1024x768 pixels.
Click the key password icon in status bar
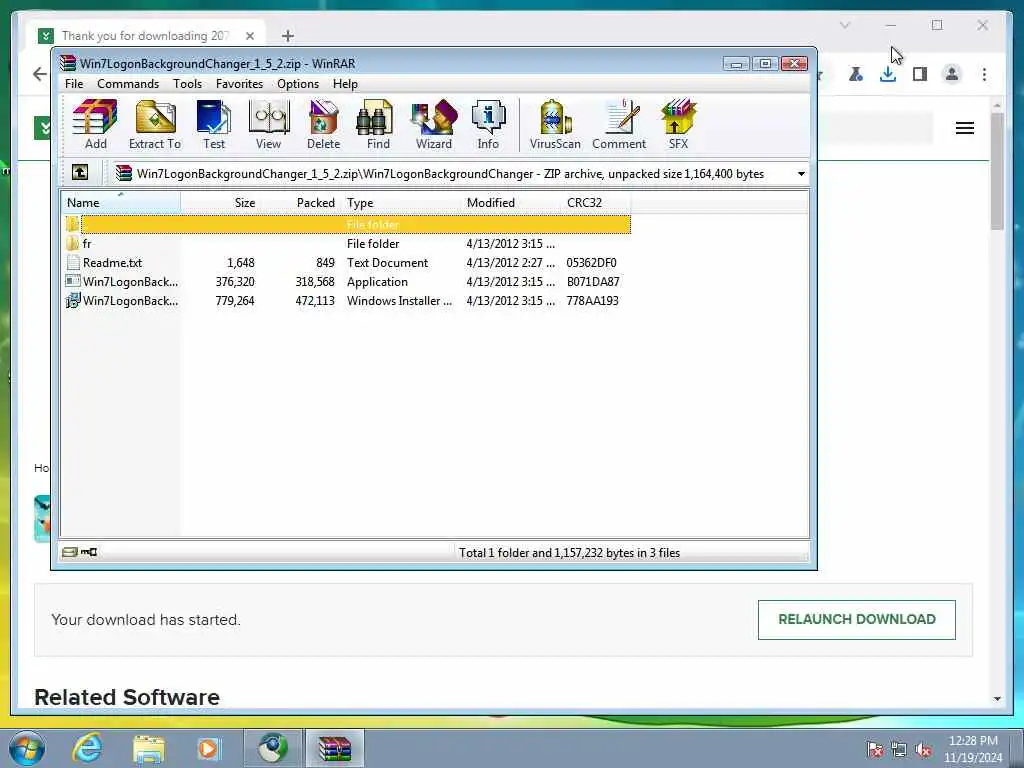tap(89, 552)
